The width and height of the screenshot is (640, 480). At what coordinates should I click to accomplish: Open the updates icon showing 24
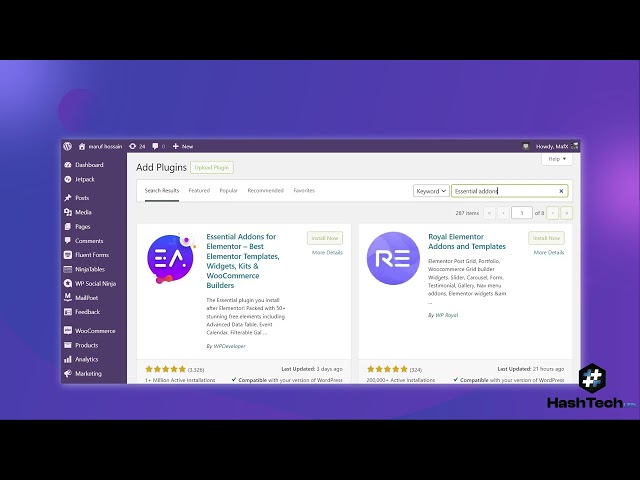coord(137,146)
